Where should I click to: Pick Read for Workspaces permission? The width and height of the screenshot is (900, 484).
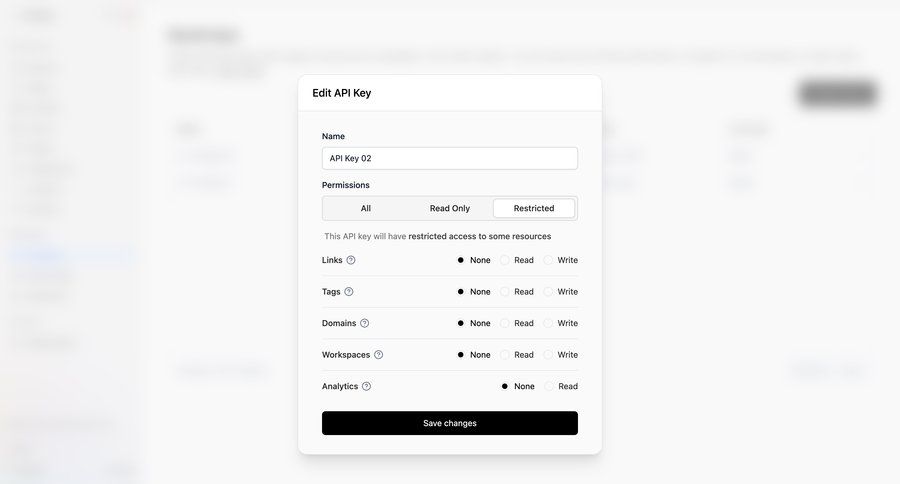coord(505,355)
